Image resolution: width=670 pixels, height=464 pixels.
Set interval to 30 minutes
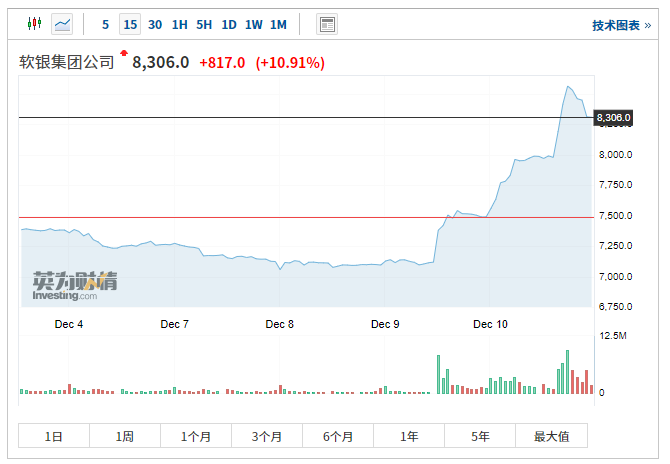(x=155, y=25)
